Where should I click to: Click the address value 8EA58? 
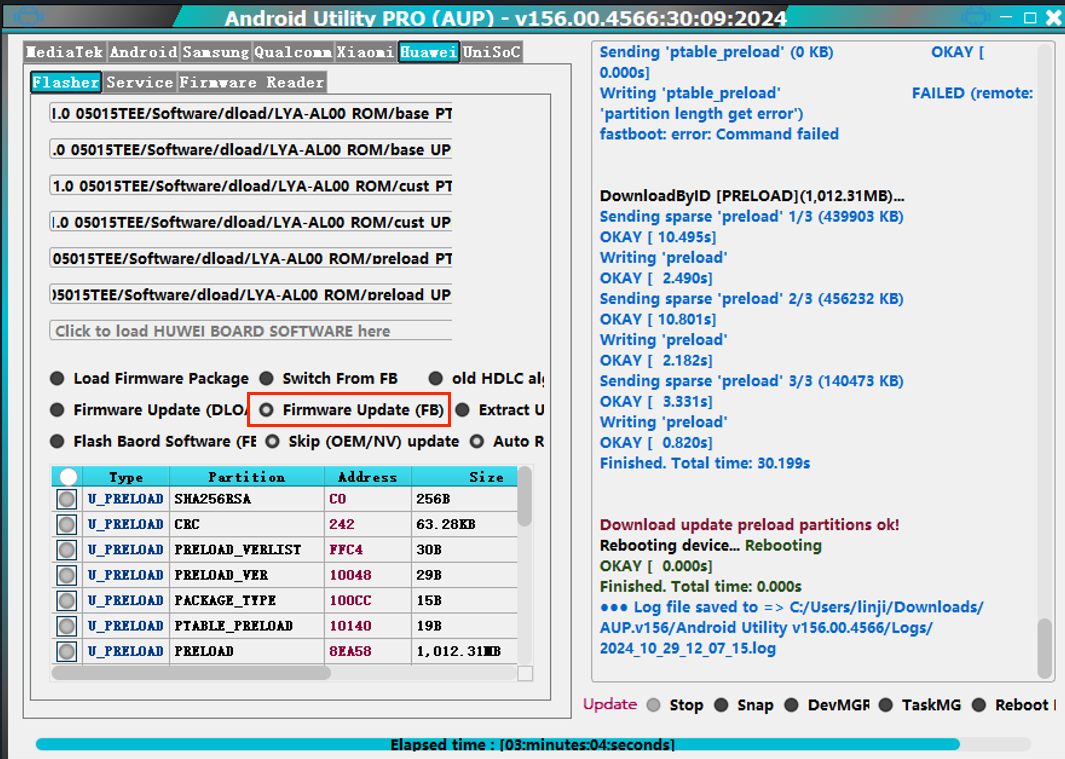click(x=350, y=652)
